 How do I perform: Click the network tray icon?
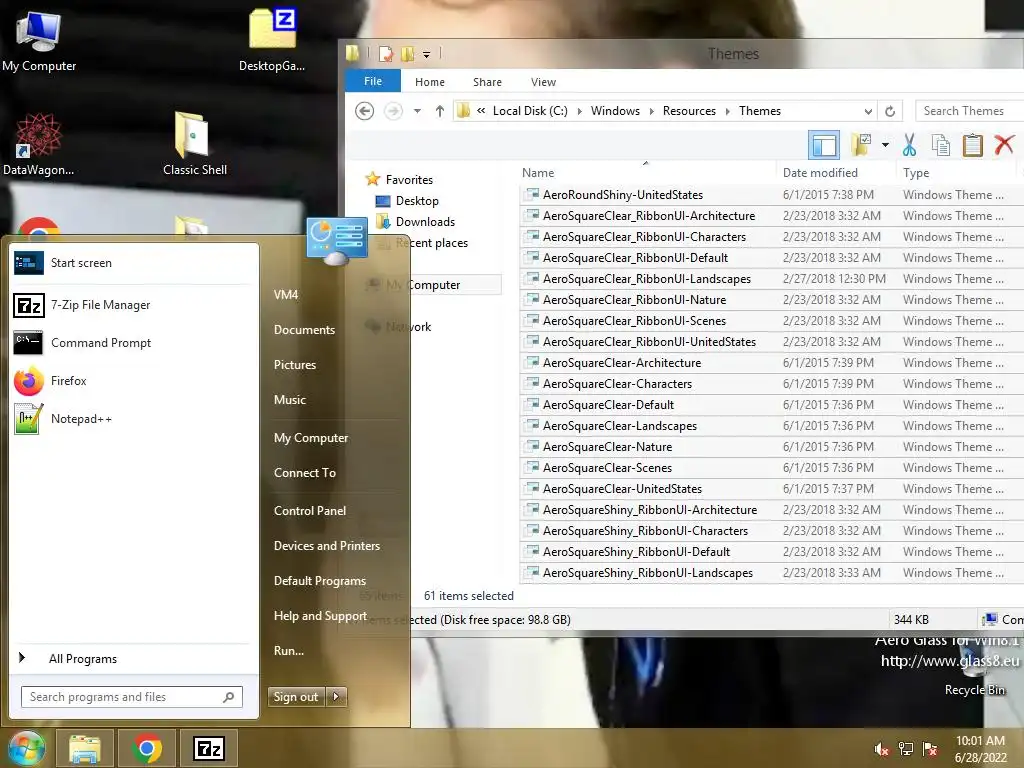[906, 749]
